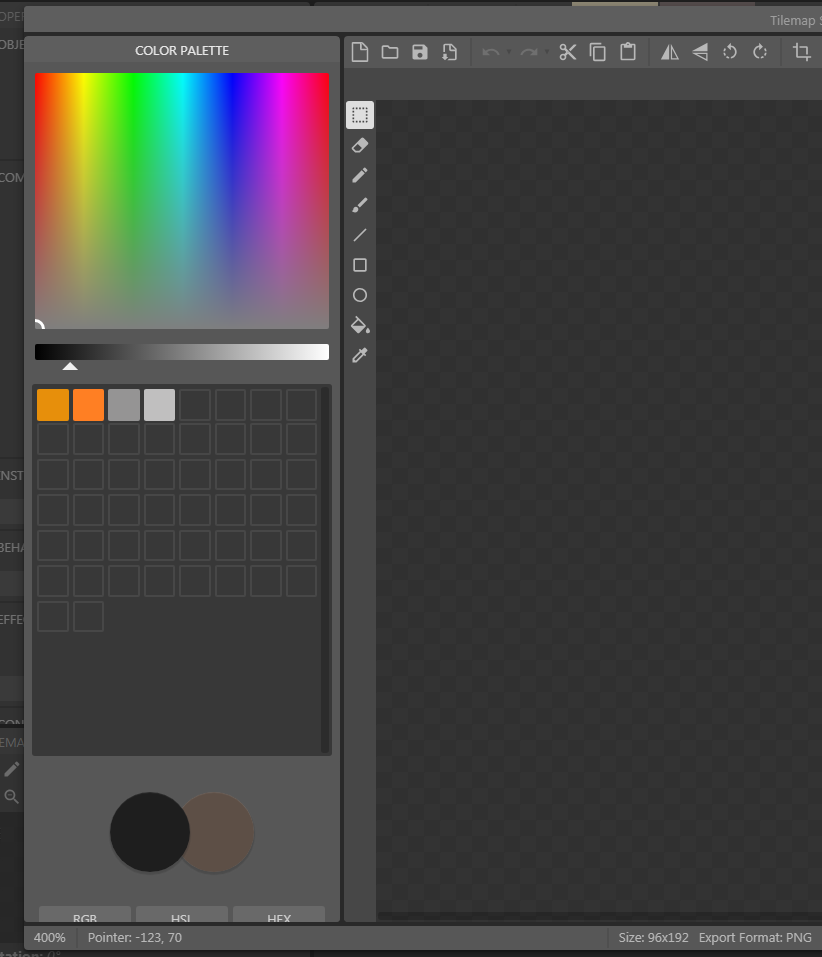
Task: Click the Size: 96x192 status text
Action: point(654,937)
